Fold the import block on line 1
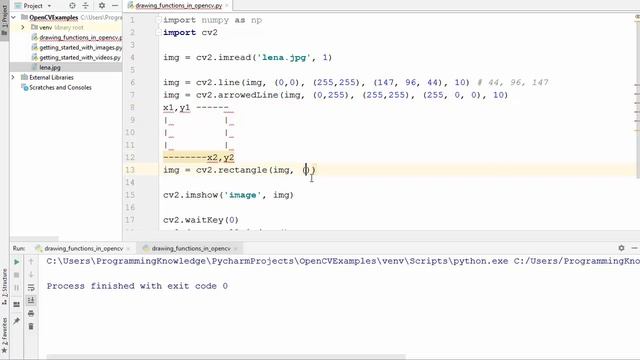 pyautogui.click(x=159, y=20)
